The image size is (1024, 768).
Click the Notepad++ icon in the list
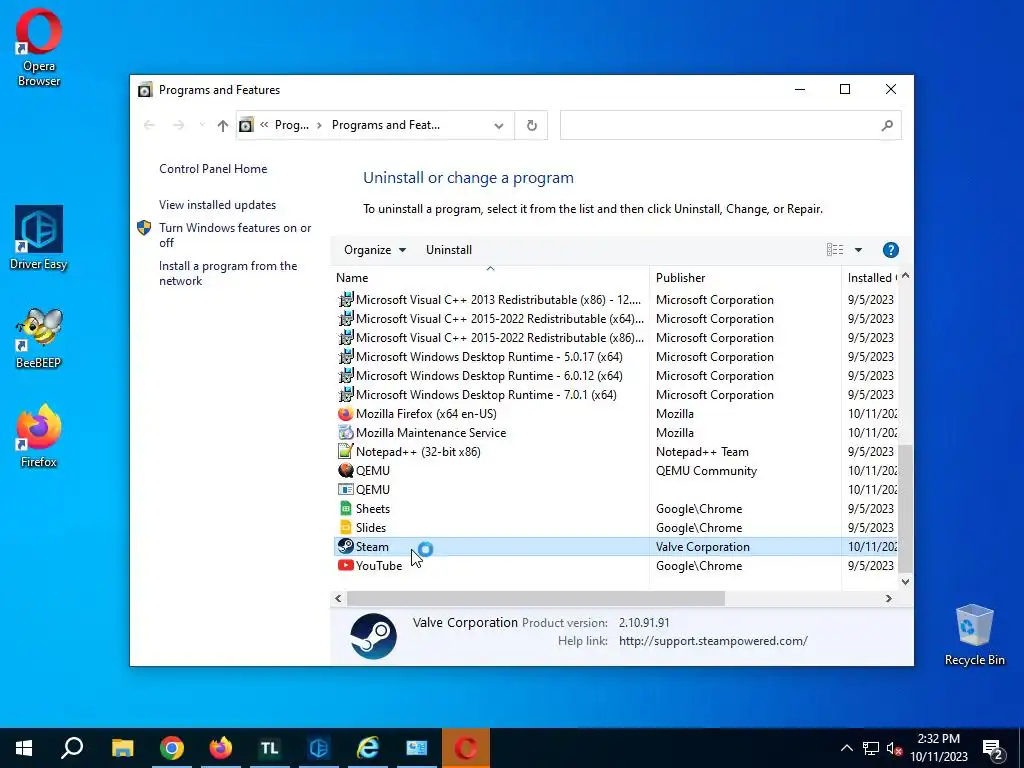coord(345,452)
